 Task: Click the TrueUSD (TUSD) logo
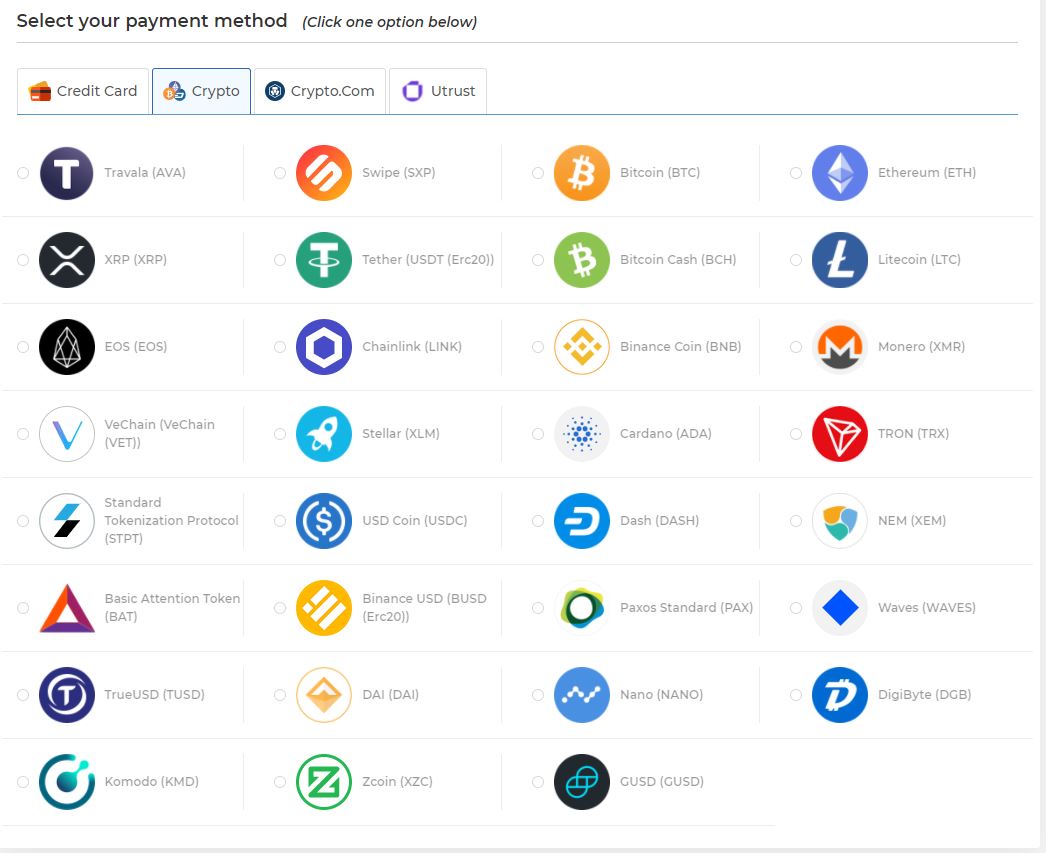(x=67, y=695)
